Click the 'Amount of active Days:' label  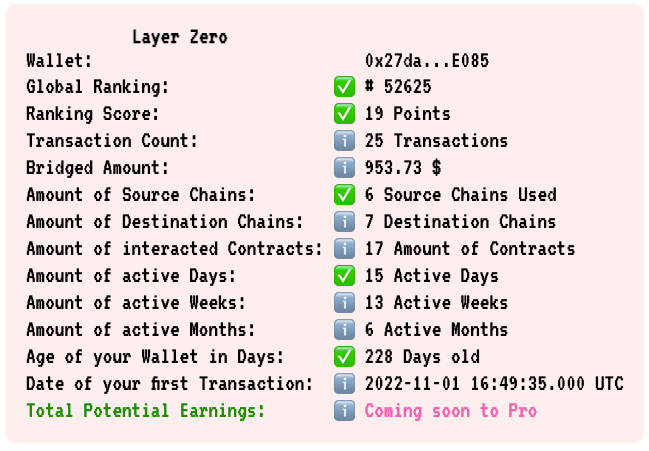pos(131,276)
